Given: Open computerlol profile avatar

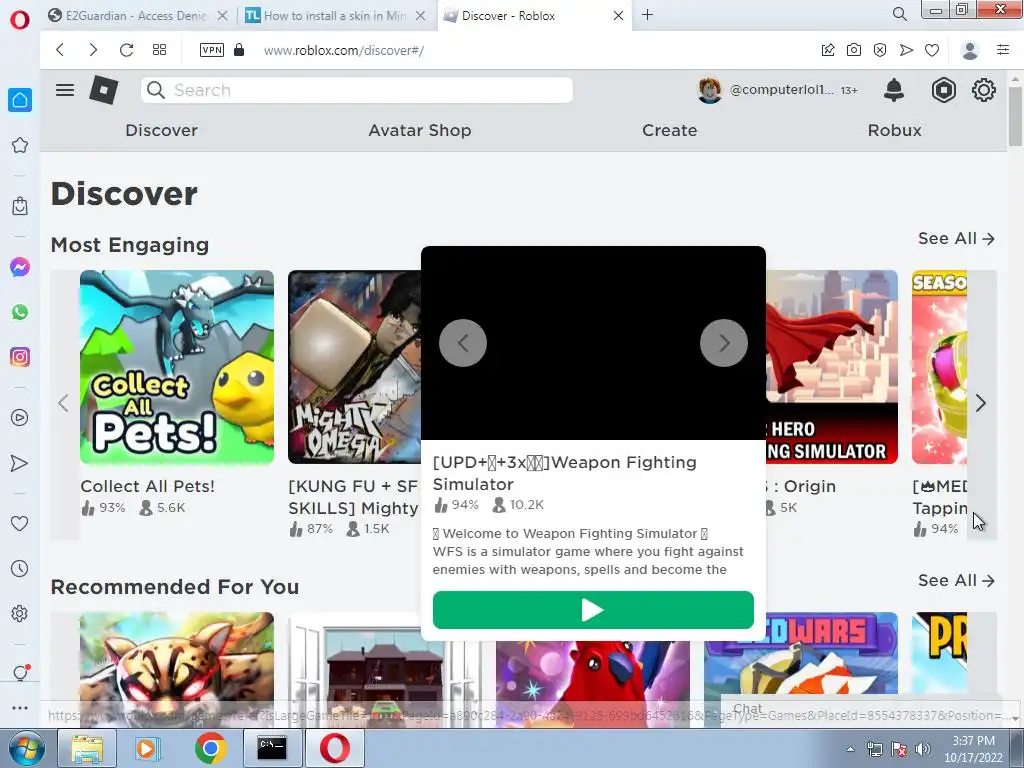Looking at the screenshot, I should 710,90.
